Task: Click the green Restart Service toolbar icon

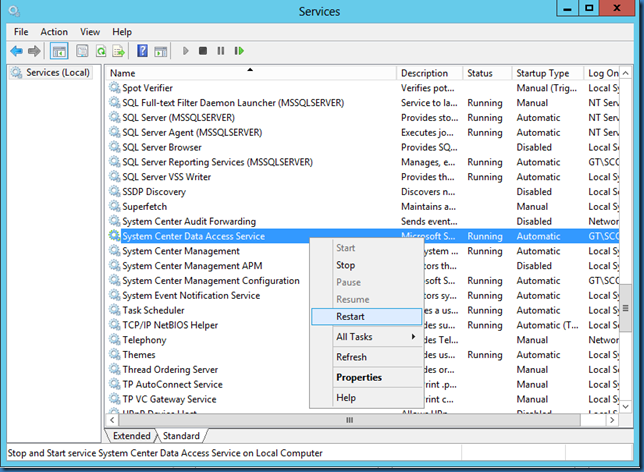Action: coord(238,51)
